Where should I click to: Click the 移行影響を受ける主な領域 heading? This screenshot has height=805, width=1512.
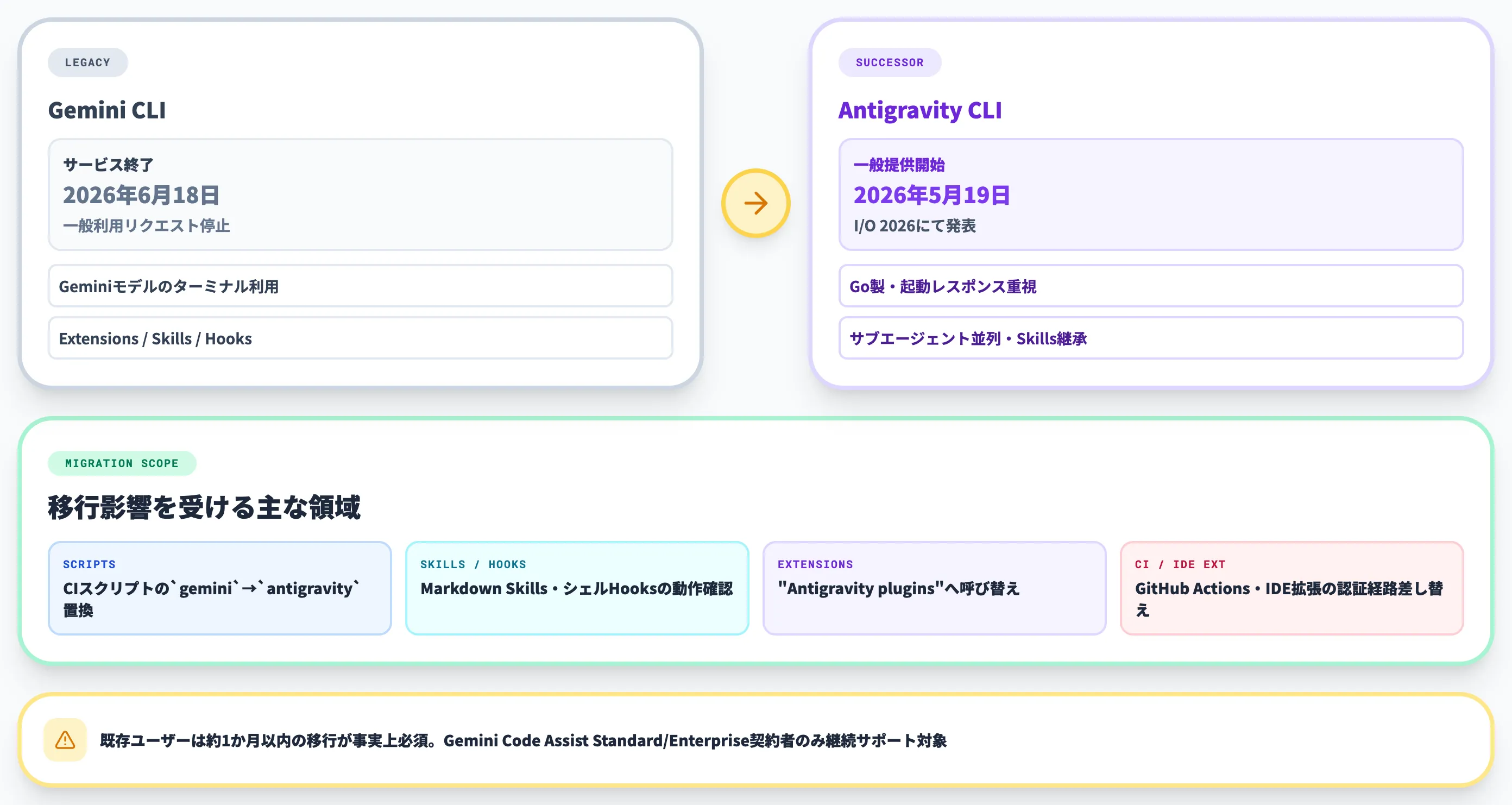[204, 507]
